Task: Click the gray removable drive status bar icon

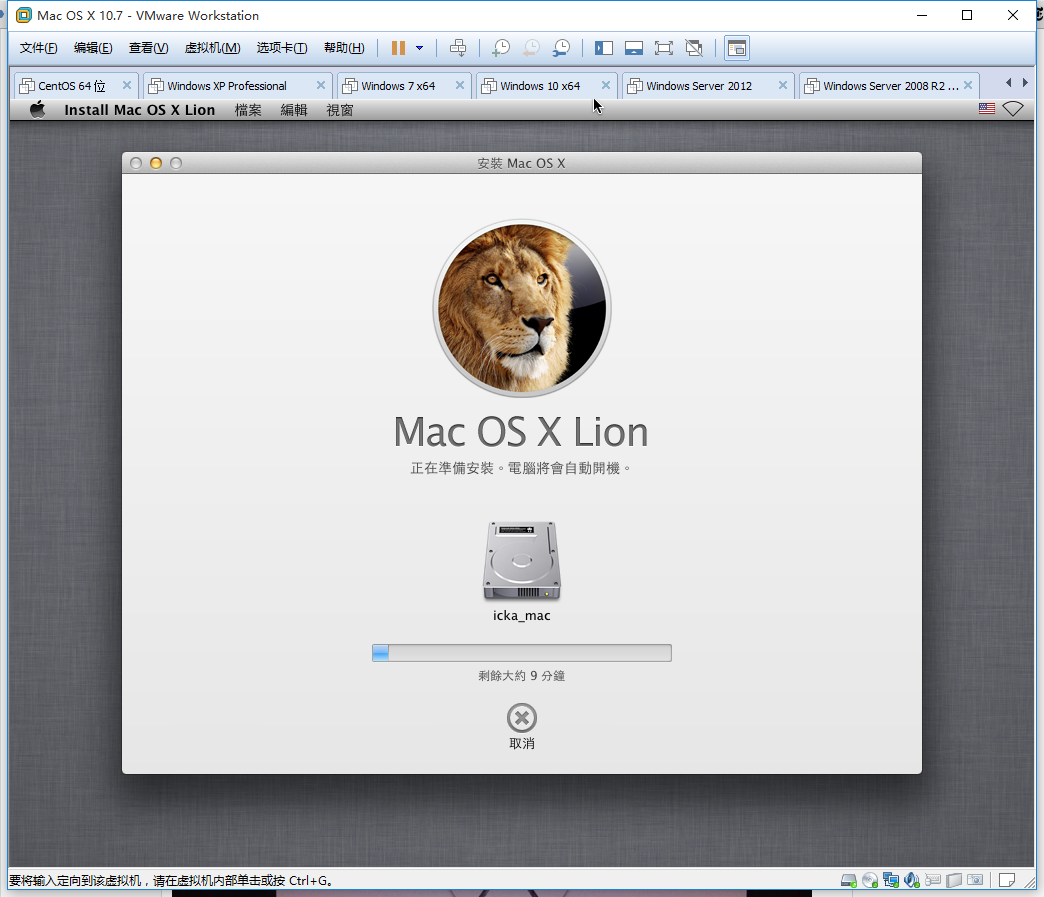Action: [x=954, y=880]
